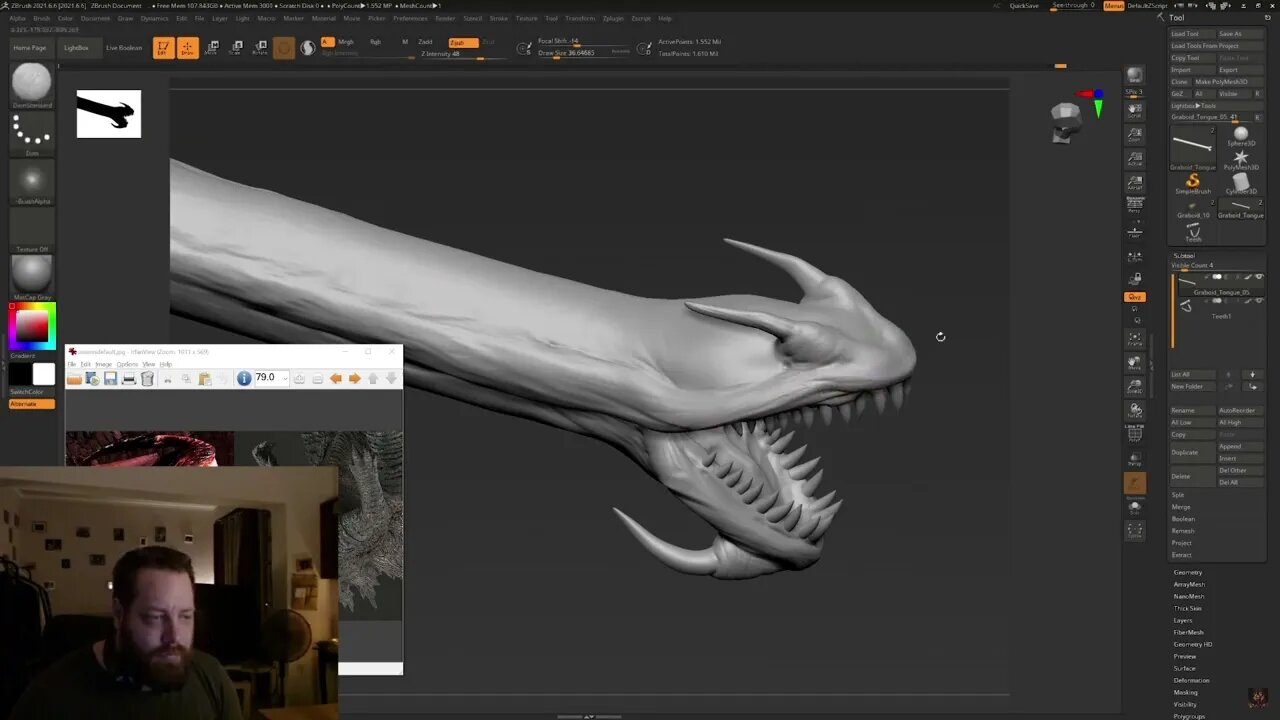Click the IrfanView save icon
The width and height of the screenshot is (1280, 720).
[110, 378]
